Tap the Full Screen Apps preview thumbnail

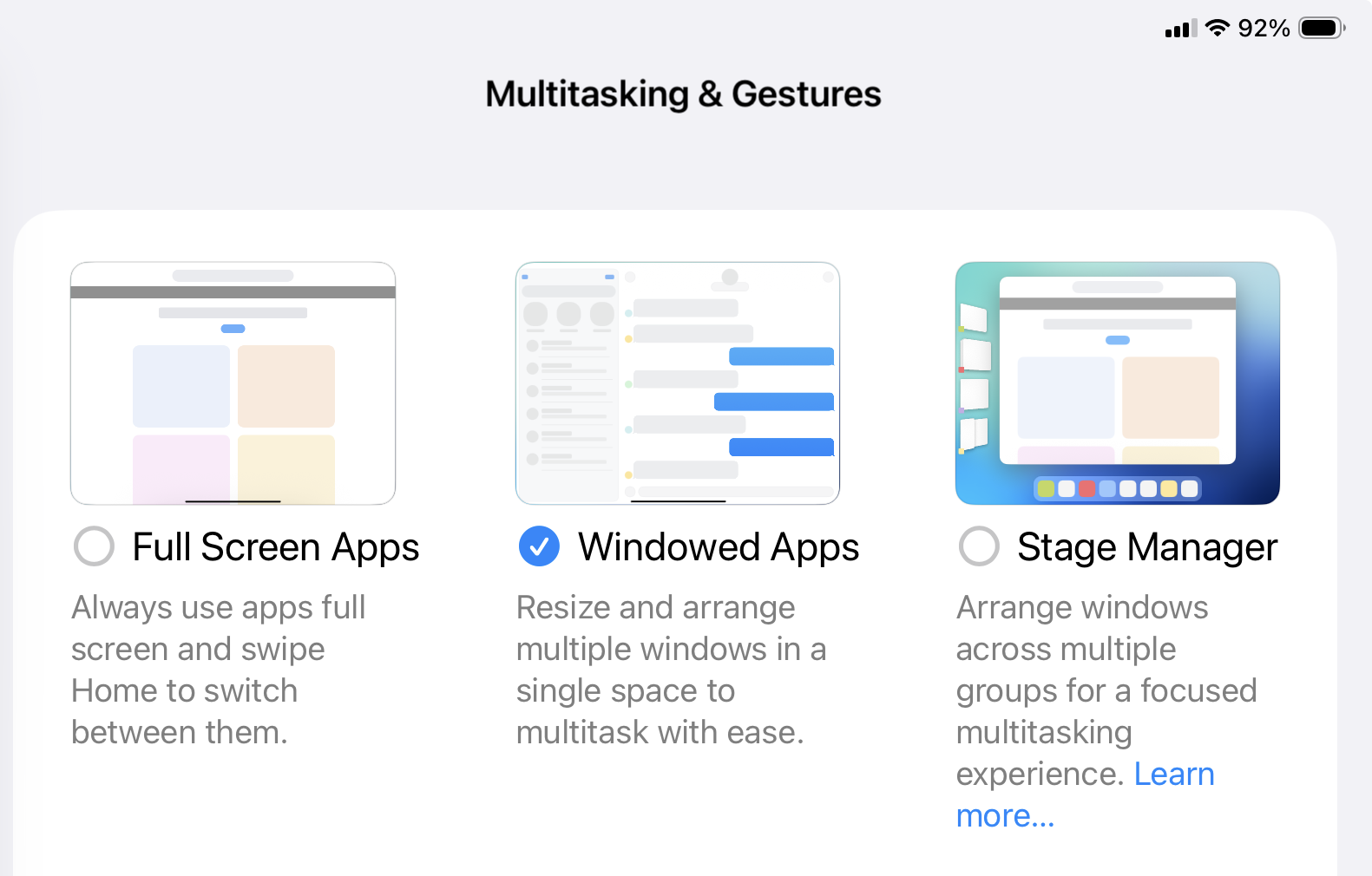point(233,383)
